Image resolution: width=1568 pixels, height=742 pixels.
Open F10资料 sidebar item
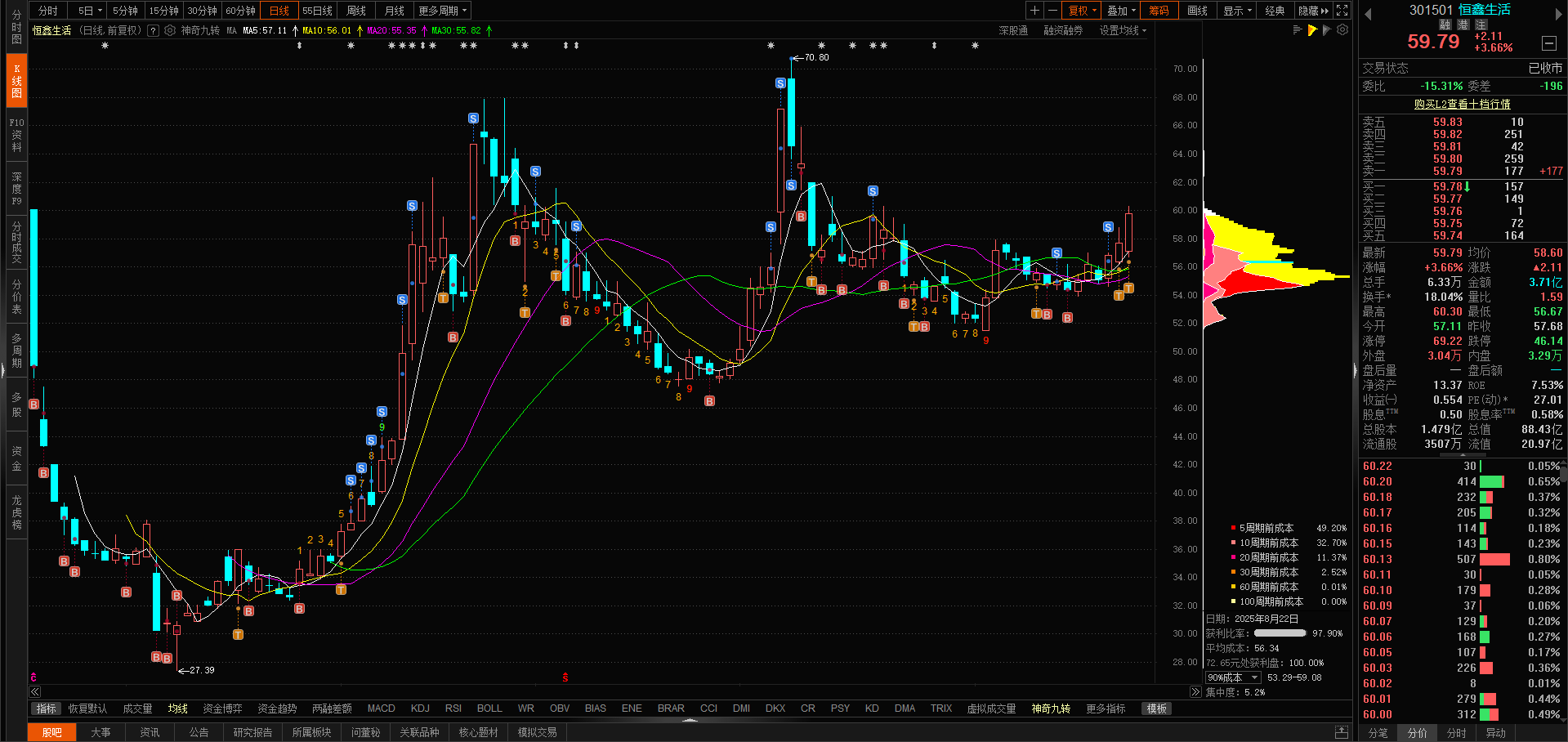16,135
